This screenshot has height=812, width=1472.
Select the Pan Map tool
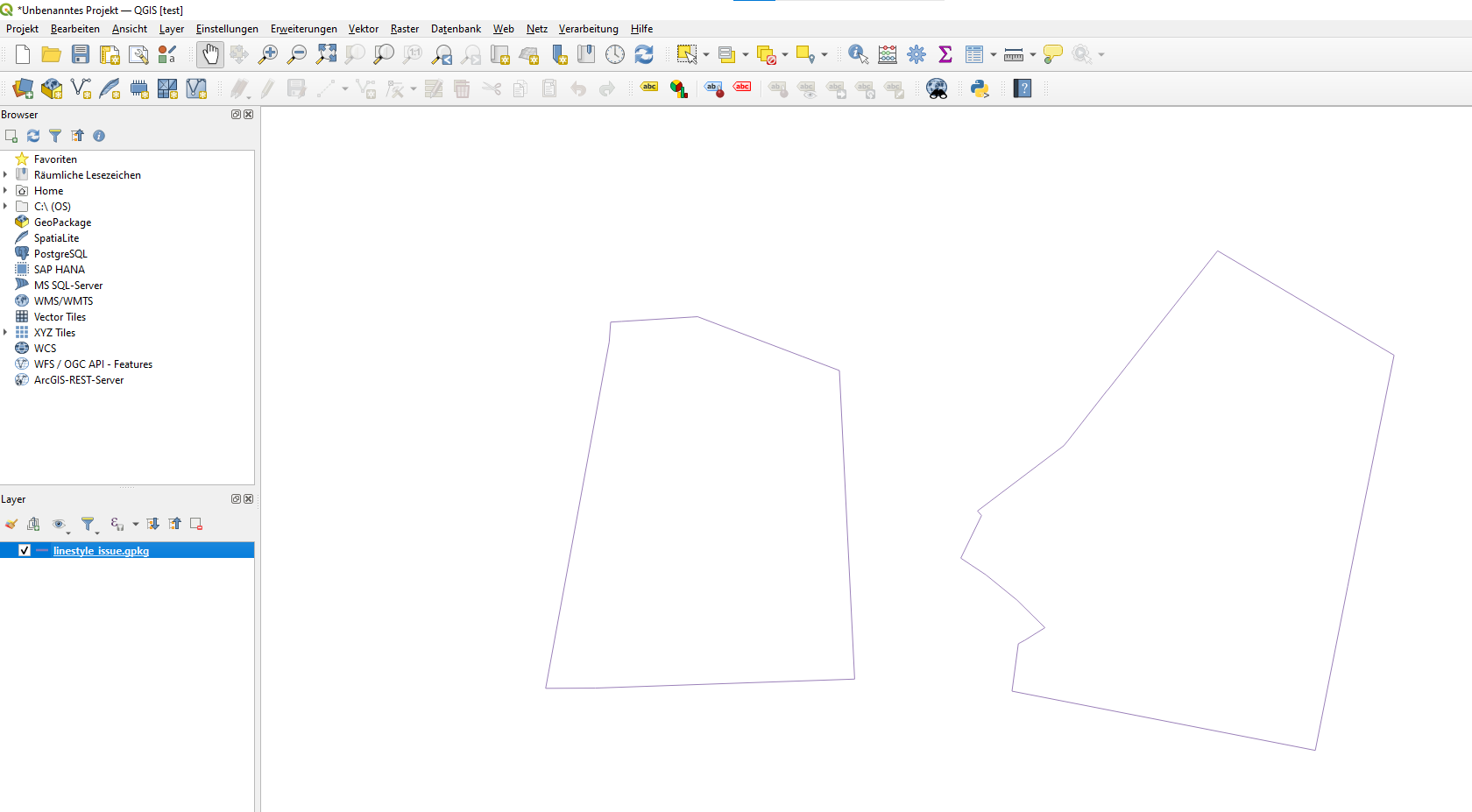tap(209, 53)
